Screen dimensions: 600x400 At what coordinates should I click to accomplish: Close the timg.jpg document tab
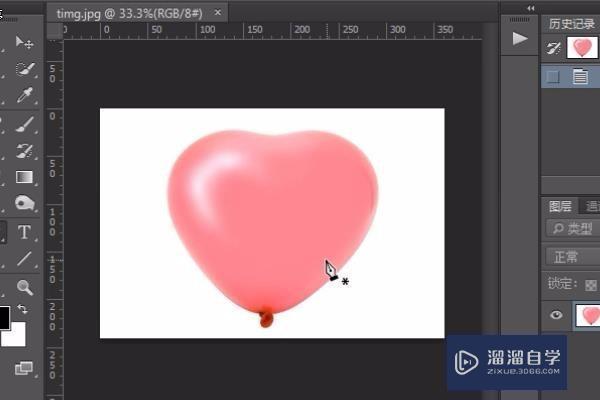[x=218, y=13]
